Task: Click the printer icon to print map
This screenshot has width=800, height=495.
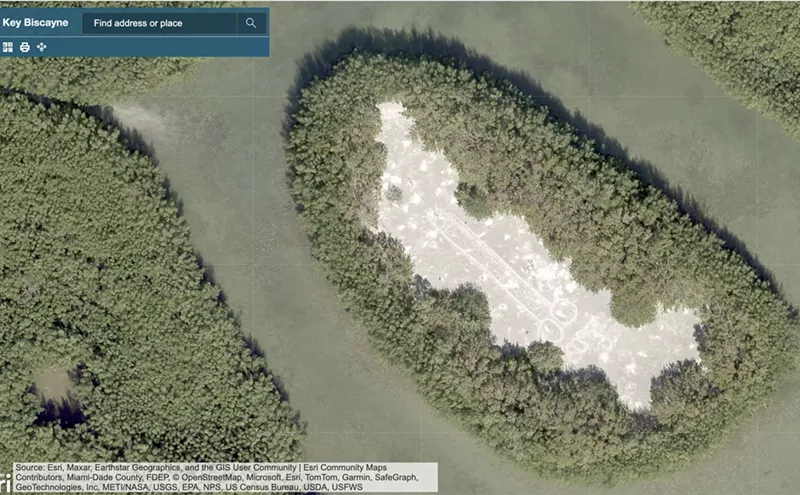Action: coord(24,47)
